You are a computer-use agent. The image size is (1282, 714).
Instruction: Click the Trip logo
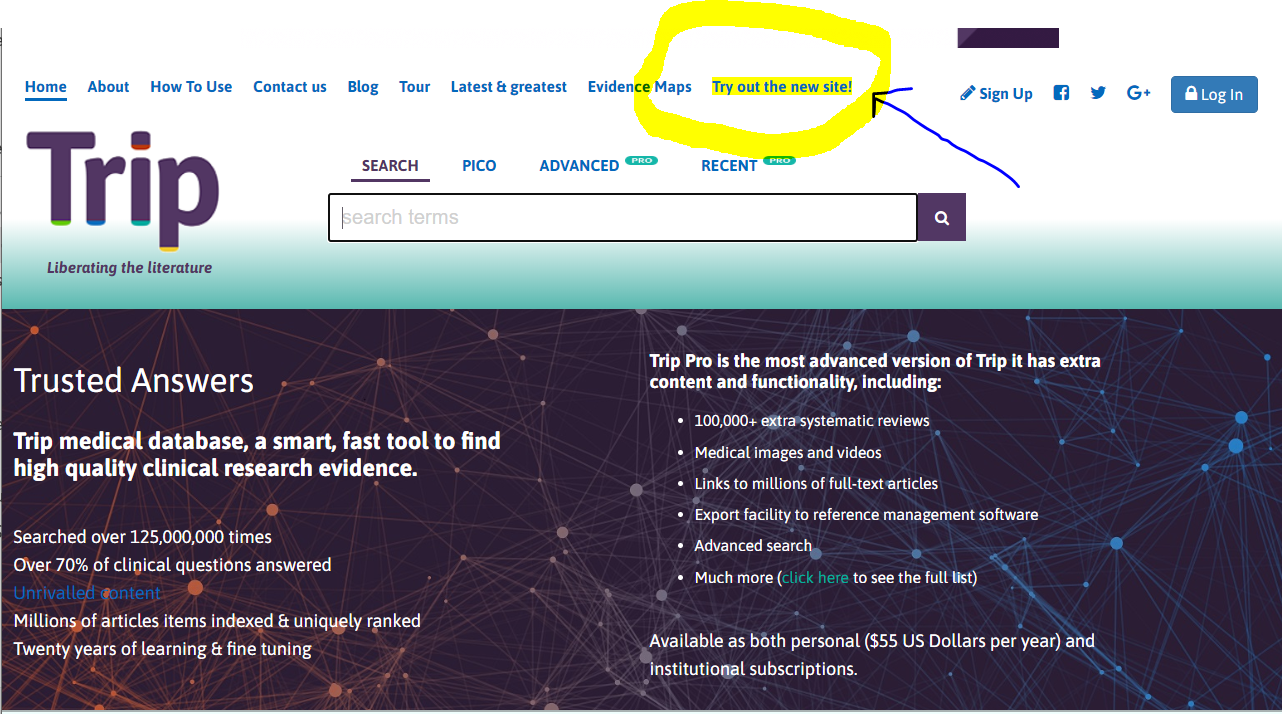click(122, 190)
